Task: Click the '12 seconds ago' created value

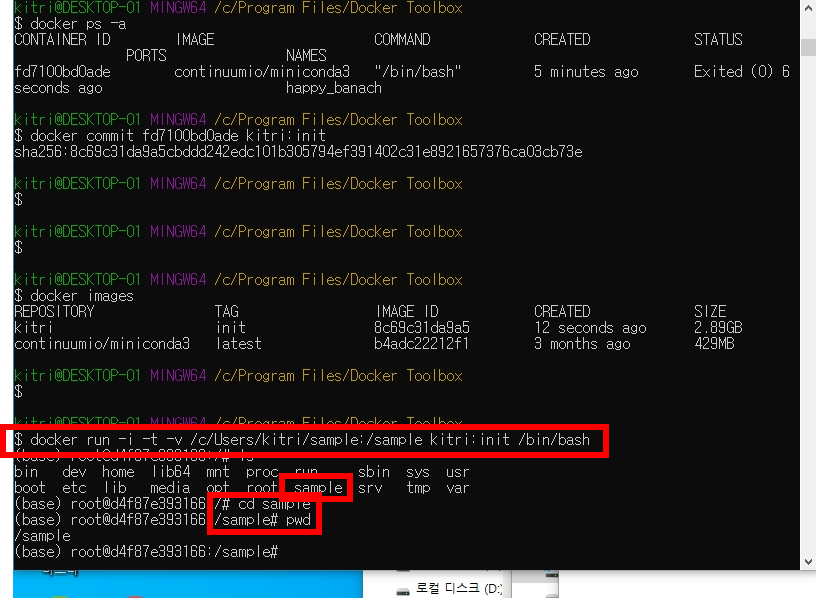Action: pyautogui.click(x=590, y=328)
